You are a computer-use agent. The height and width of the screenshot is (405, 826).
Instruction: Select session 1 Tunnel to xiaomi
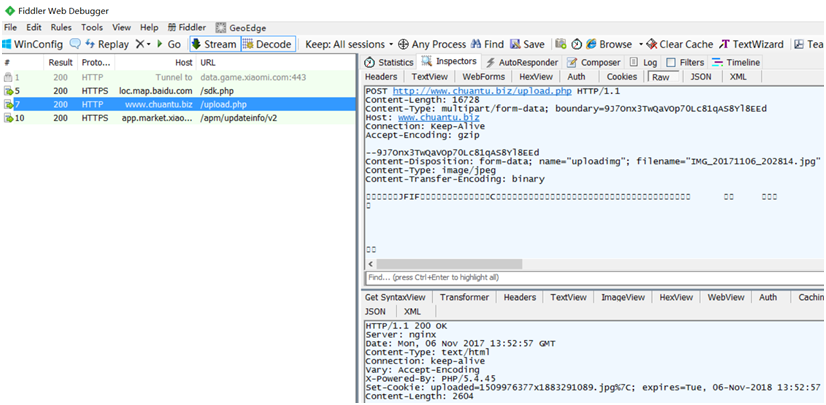(179, 77)
